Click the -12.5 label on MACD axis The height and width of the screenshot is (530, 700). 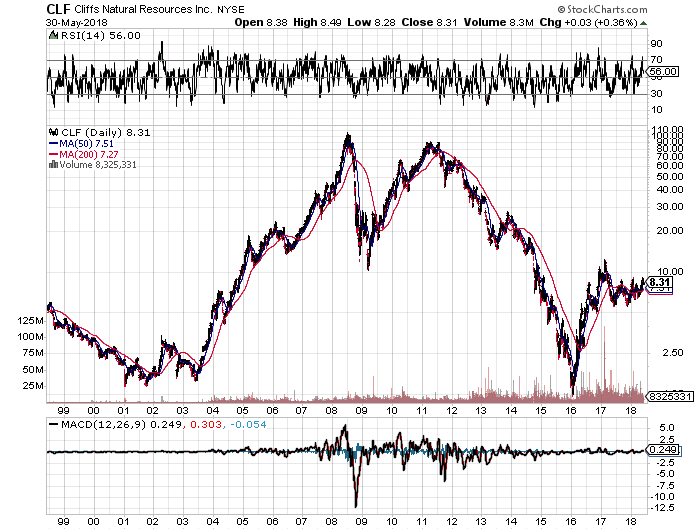pyautogui.click(x=662, y=508)
